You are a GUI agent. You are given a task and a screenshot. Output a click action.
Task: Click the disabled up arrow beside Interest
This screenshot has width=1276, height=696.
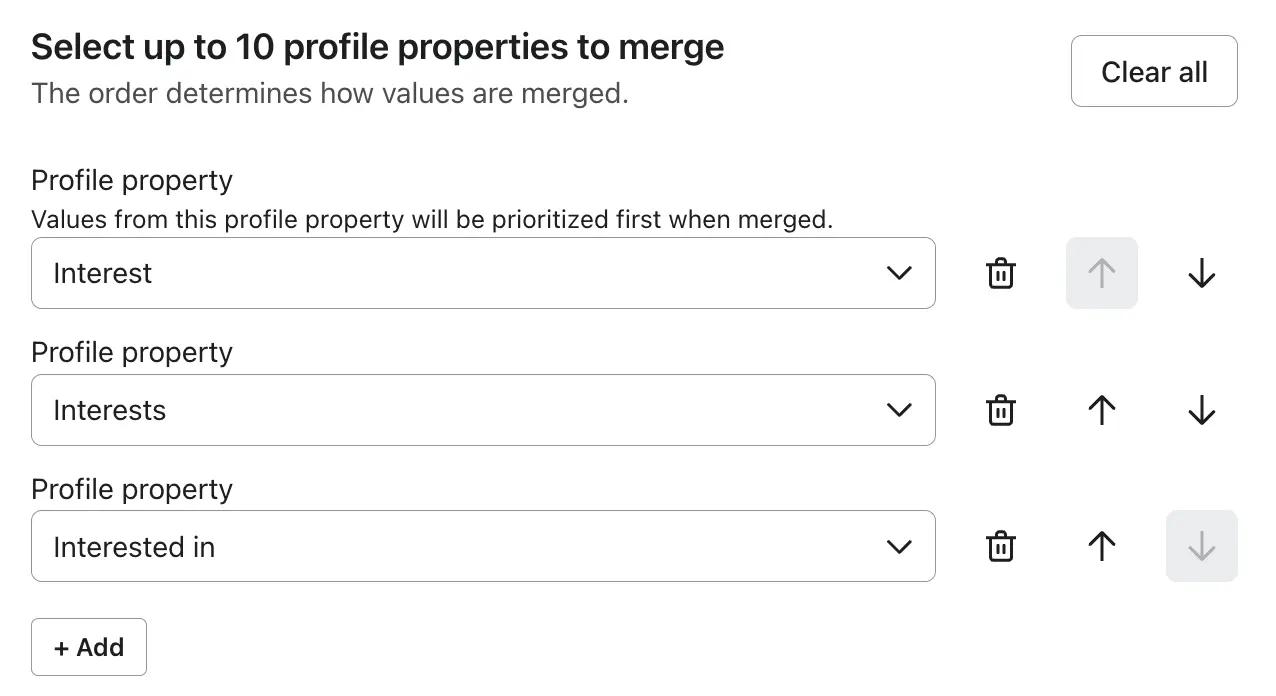click(x=1101, y=272)
